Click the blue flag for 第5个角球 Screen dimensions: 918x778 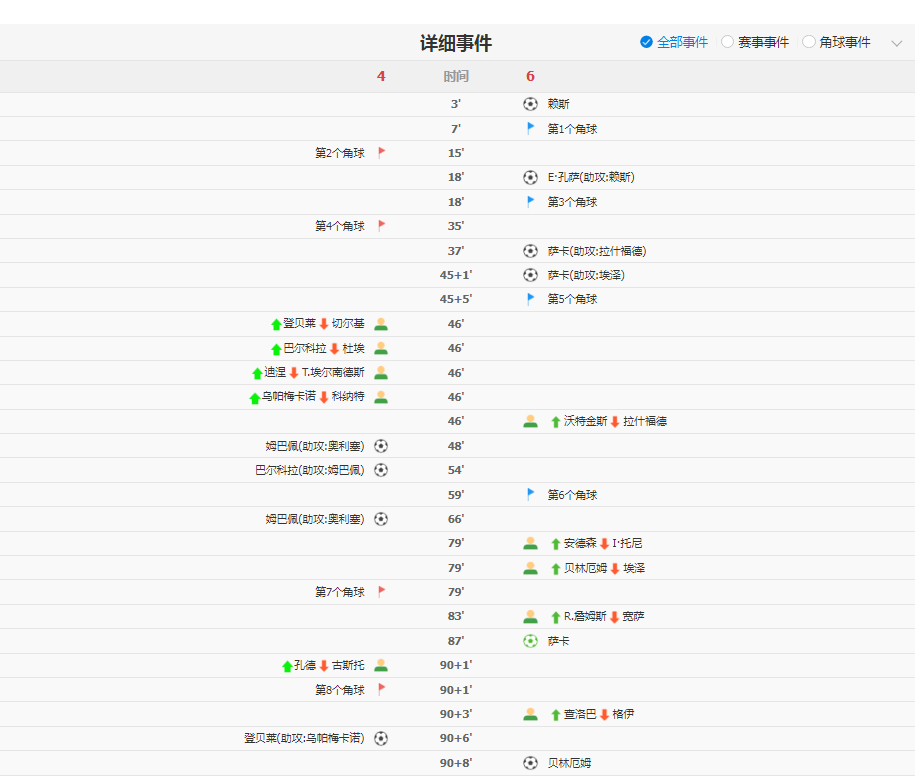click(530, 299)
